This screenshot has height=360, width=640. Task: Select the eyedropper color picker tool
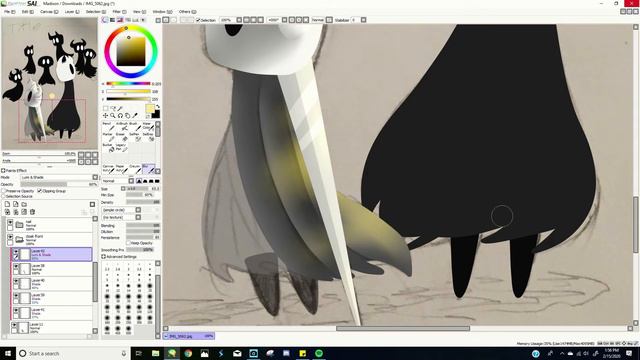click(x=135, y=116)
